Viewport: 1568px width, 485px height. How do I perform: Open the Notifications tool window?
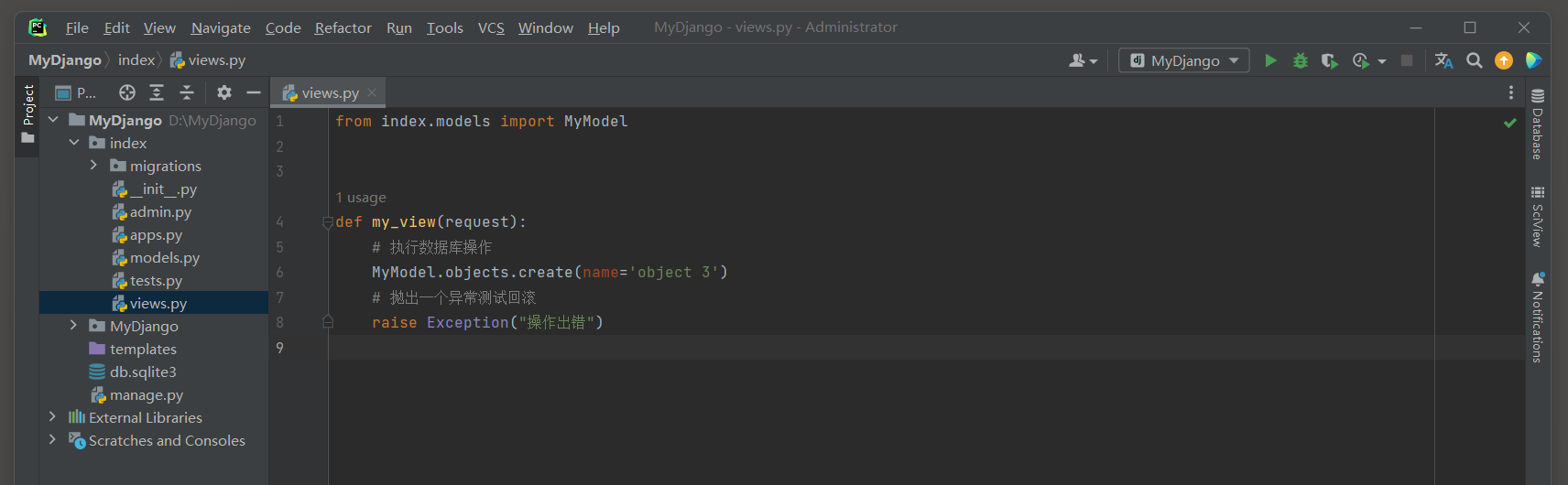[x=1538, y=317]
